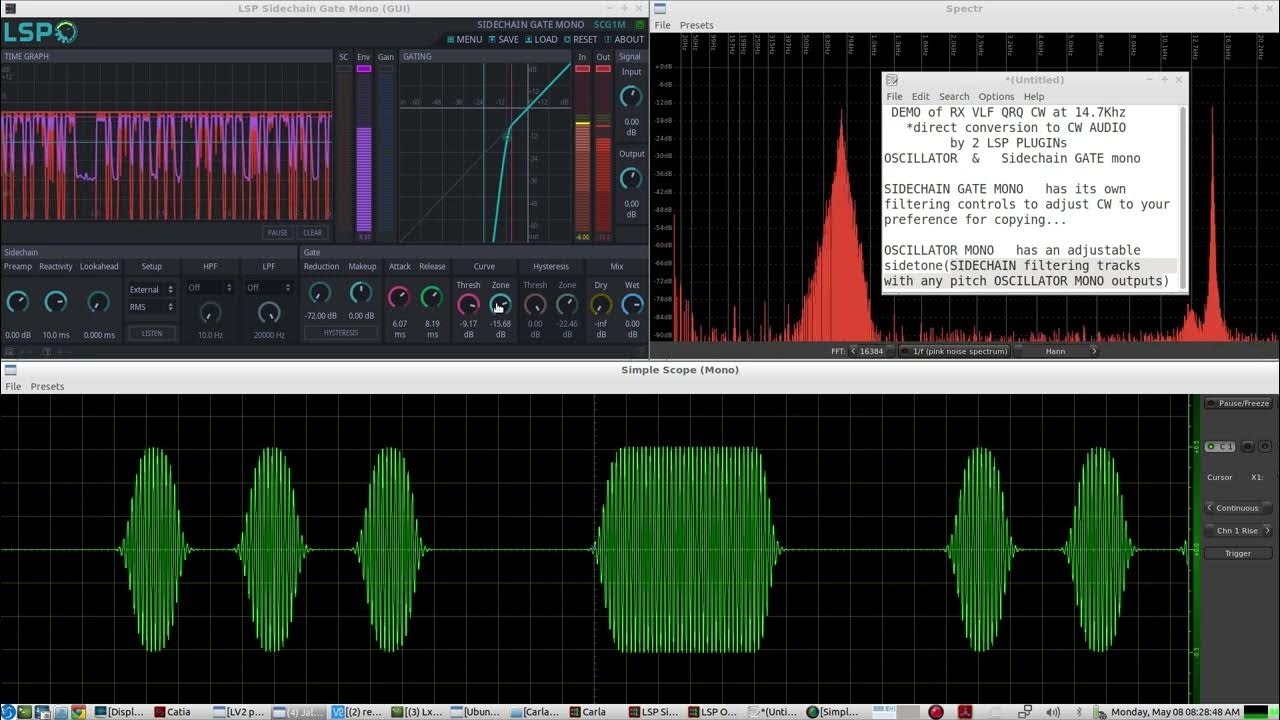1280x720 pixels.
Task: Toggle the HYSTERESIS button in the Gate section
Action: [x=340, y=333]
